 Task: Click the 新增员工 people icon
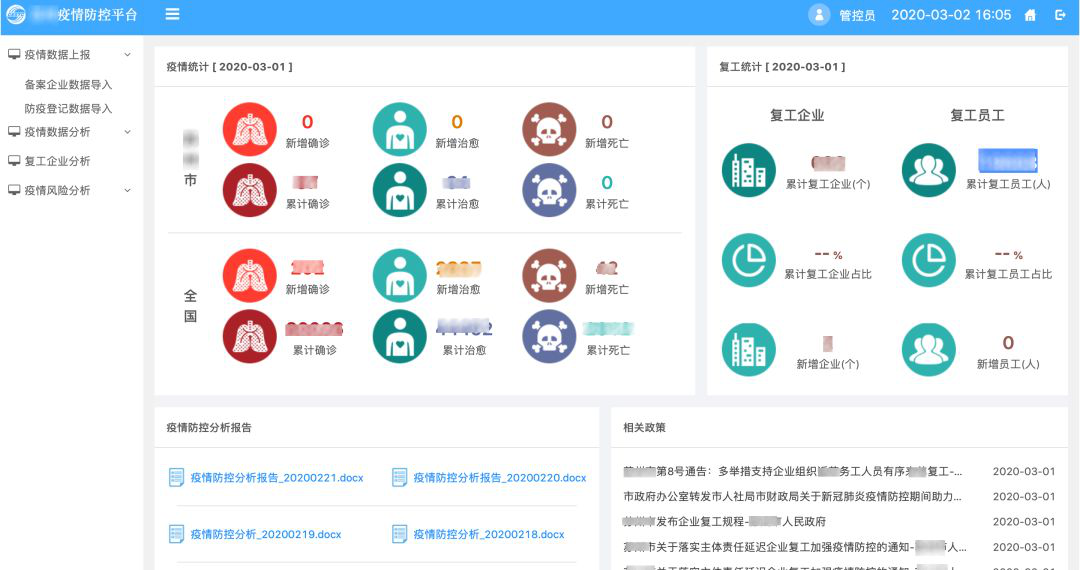[x=928, y=350]
